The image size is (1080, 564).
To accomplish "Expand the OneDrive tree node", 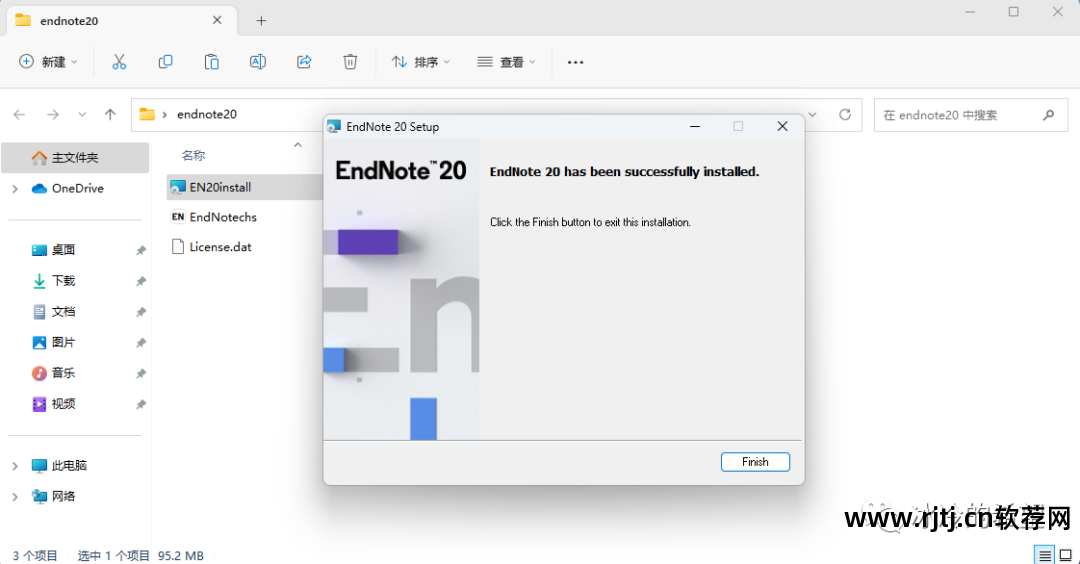I will (15, 189).
